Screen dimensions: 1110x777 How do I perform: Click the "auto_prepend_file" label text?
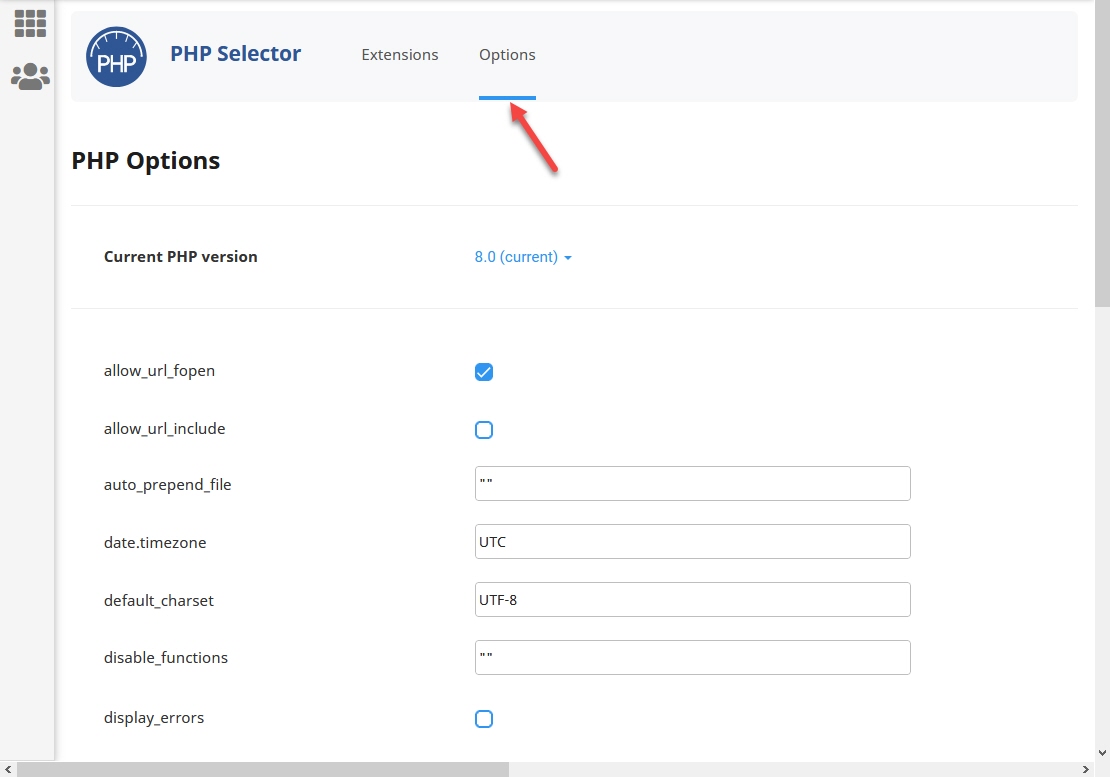pos(168,485)
